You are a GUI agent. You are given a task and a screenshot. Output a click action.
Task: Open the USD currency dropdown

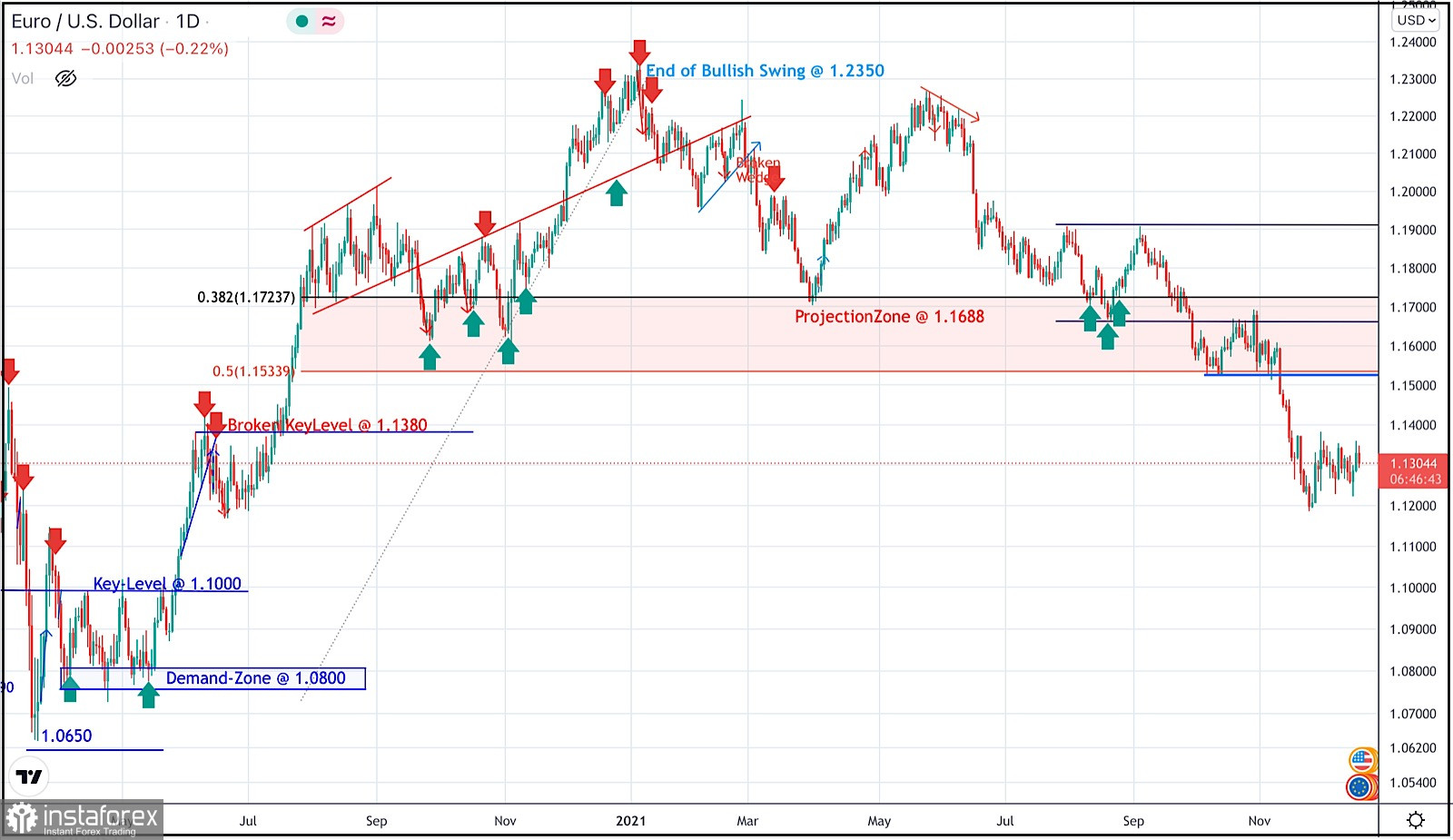[x=1416, y=20]
